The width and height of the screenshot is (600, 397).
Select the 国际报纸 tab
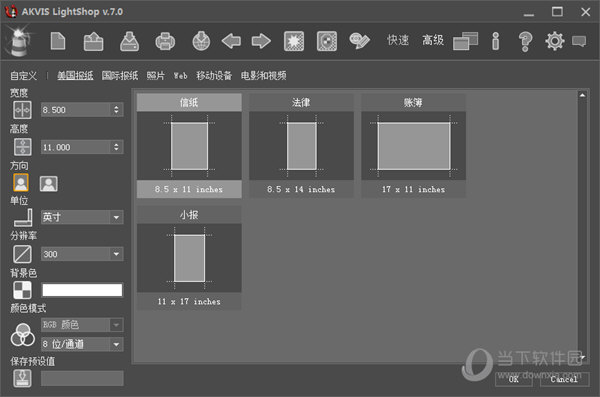coord(120,75)
